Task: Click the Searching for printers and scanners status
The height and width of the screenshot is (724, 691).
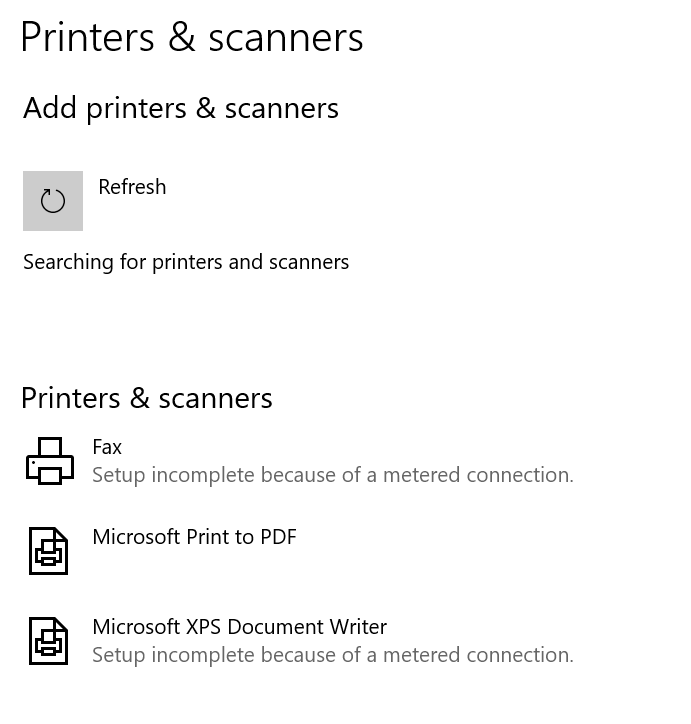Action: point(186,262)
